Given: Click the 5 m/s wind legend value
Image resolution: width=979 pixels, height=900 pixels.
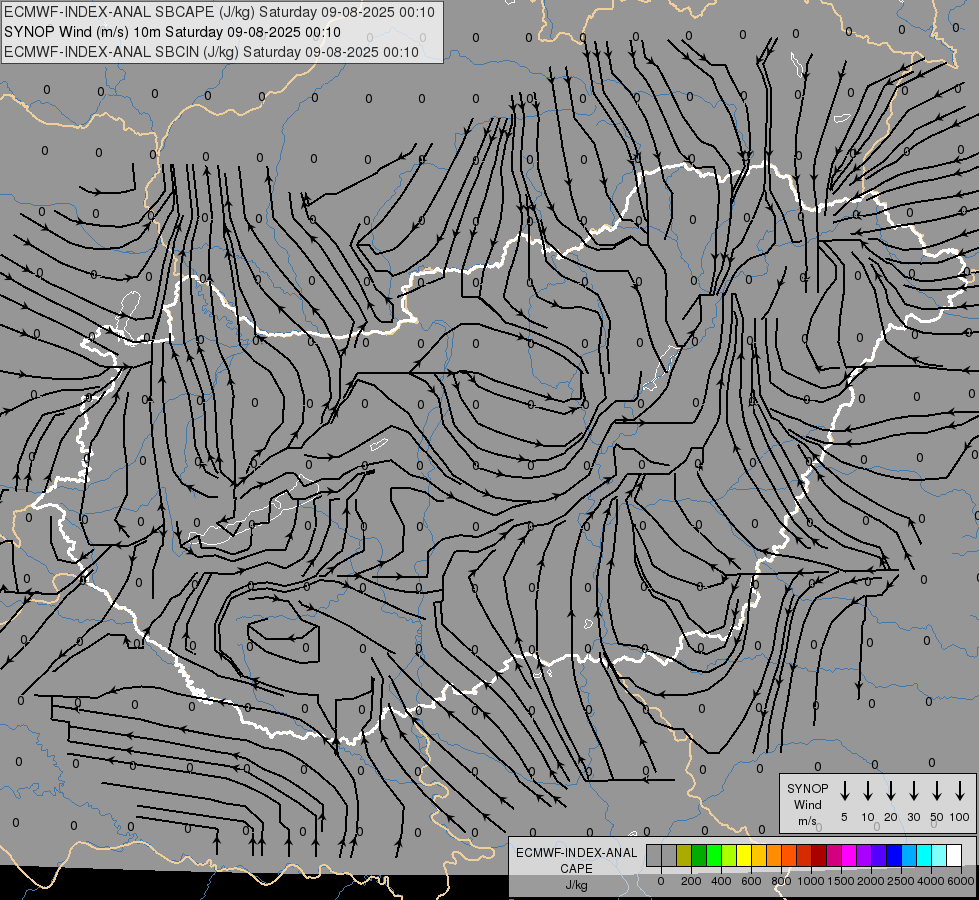Looking at the screenshot, I should 844,817.
